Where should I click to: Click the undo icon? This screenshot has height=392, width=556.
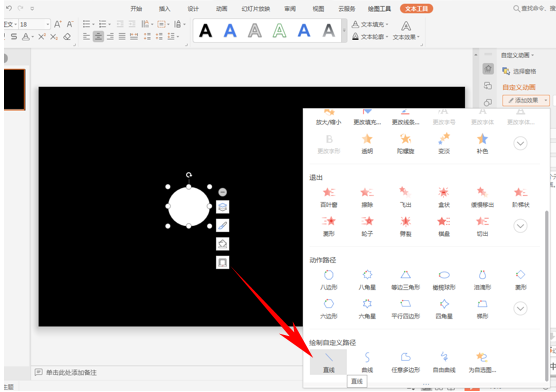9,8
